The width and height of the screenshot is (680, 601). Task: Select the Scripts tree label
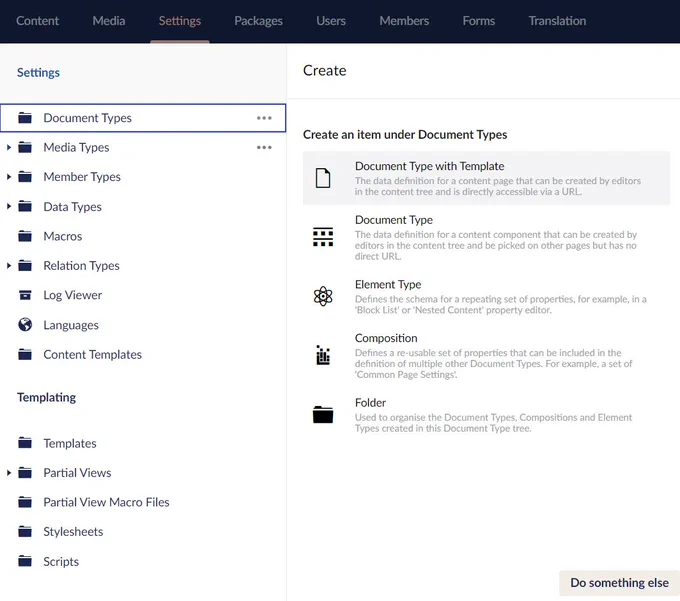61,562
